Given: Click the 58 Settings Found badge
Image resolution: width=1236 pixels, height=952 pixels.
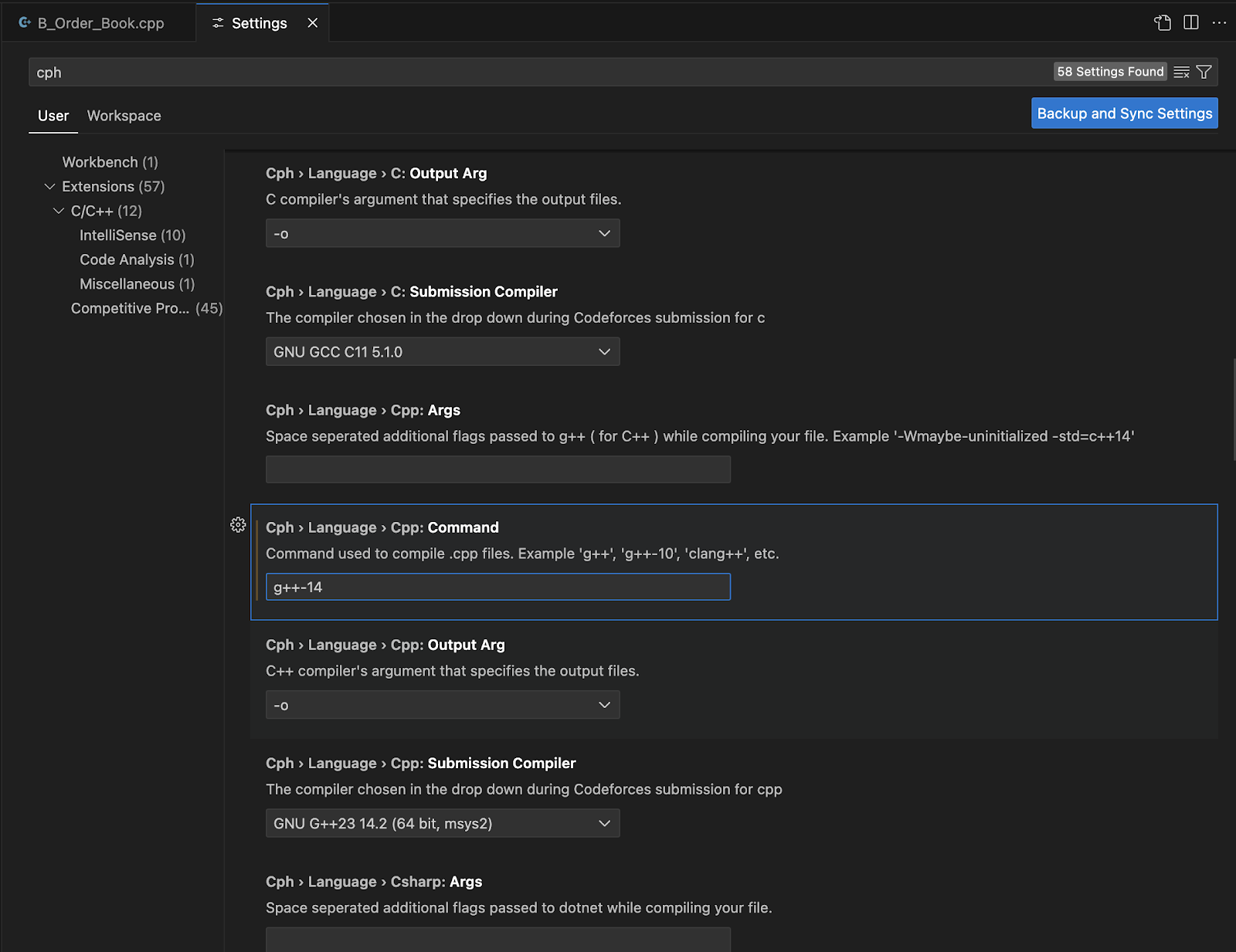Looking at the screenshot, I should point(1110,72).
